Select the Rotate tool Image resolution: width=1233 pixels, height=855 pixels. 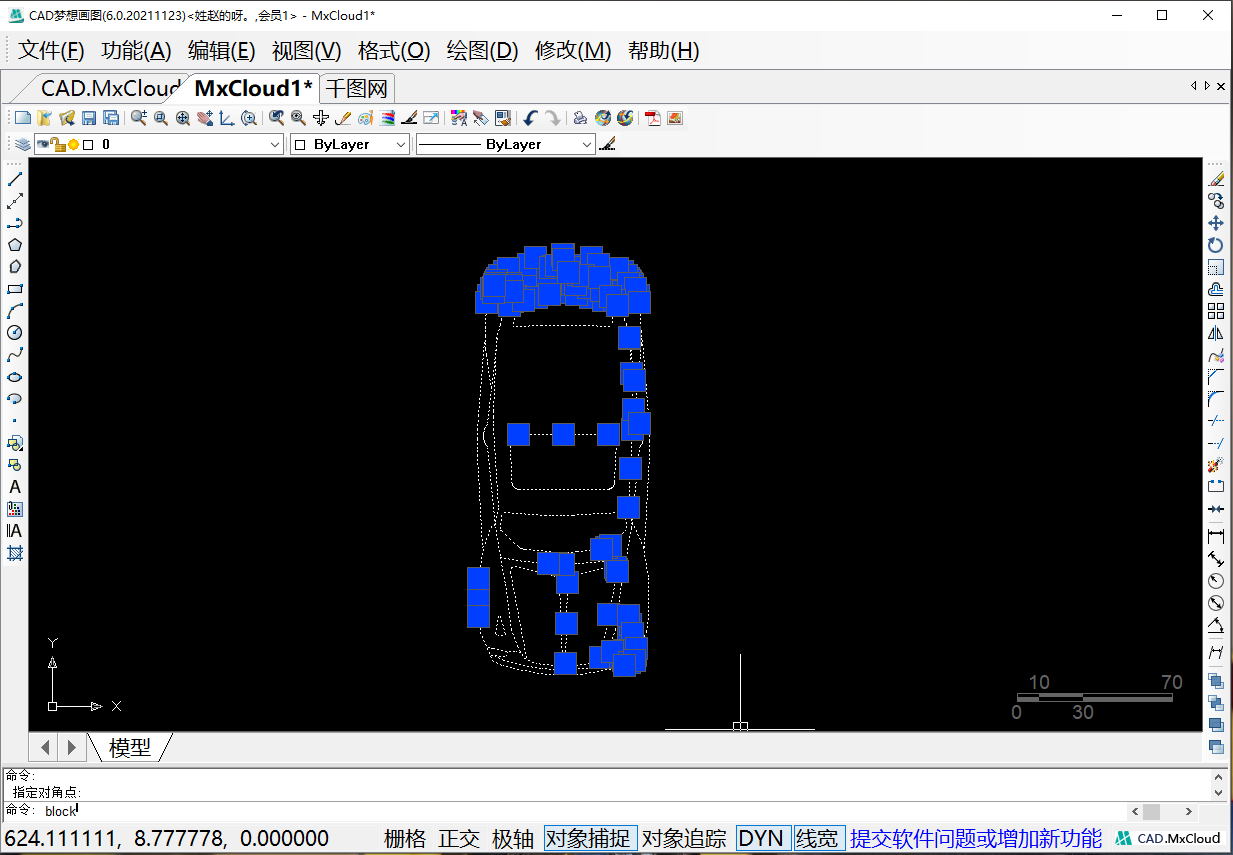[x=1216, y=245]
